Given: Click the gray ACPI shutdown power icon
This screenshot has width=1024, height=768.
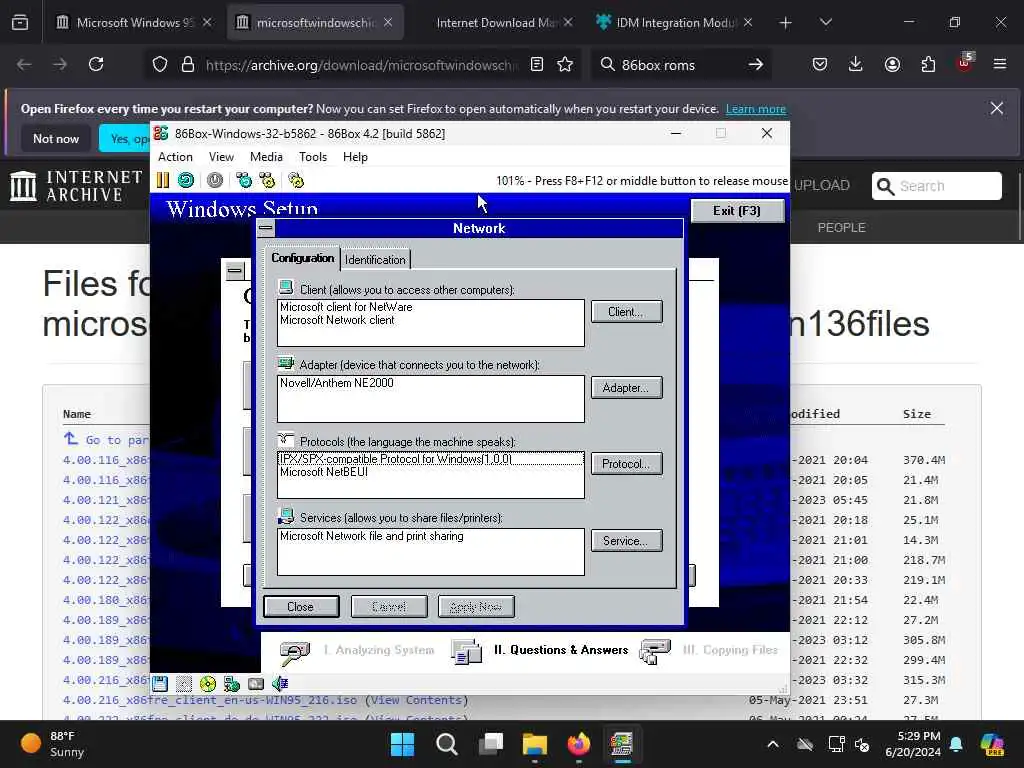Looking at the screenshot, I should click(x=215, y=180).
